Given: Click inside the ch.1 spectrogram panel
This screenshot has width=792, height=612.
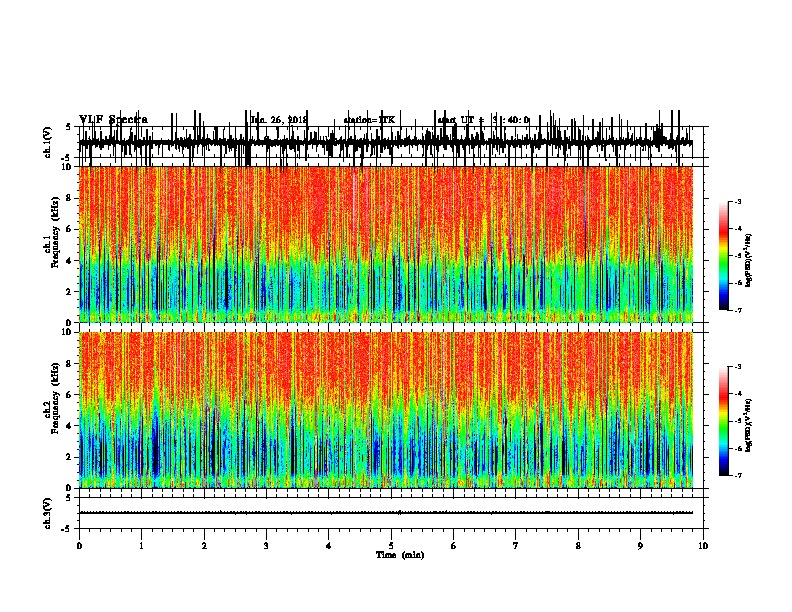Looking at the screenshot, I should (386, 244).
